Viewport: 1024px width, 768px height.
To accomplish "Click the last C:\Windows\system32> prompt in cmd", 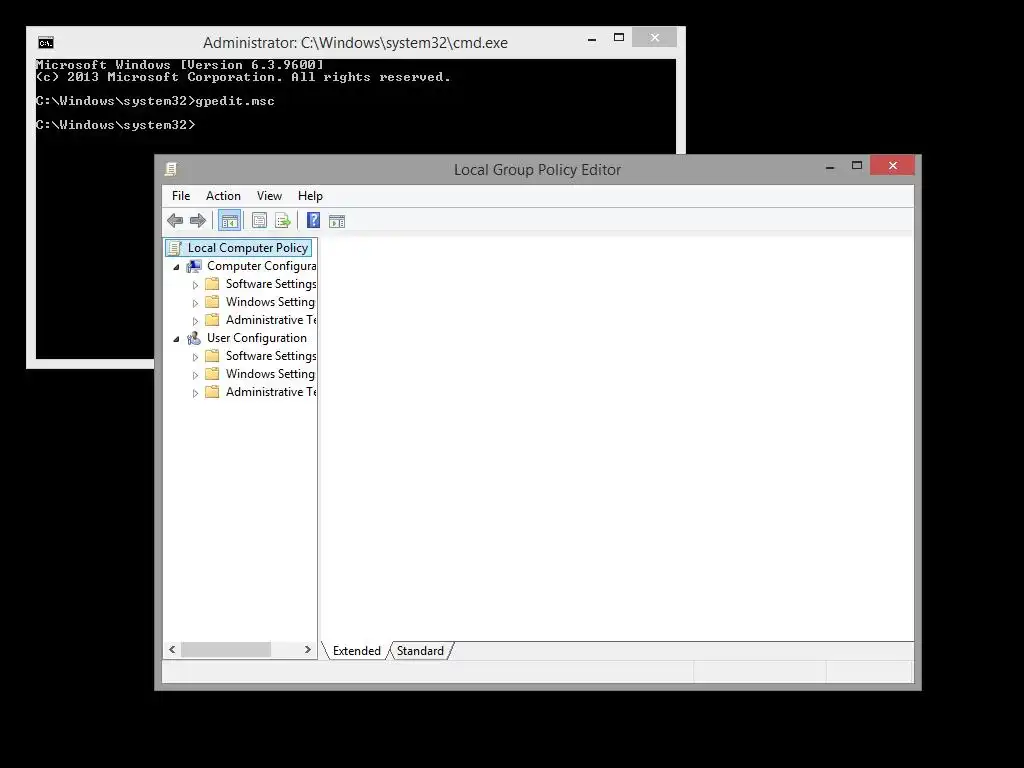I will pos(116,125).
